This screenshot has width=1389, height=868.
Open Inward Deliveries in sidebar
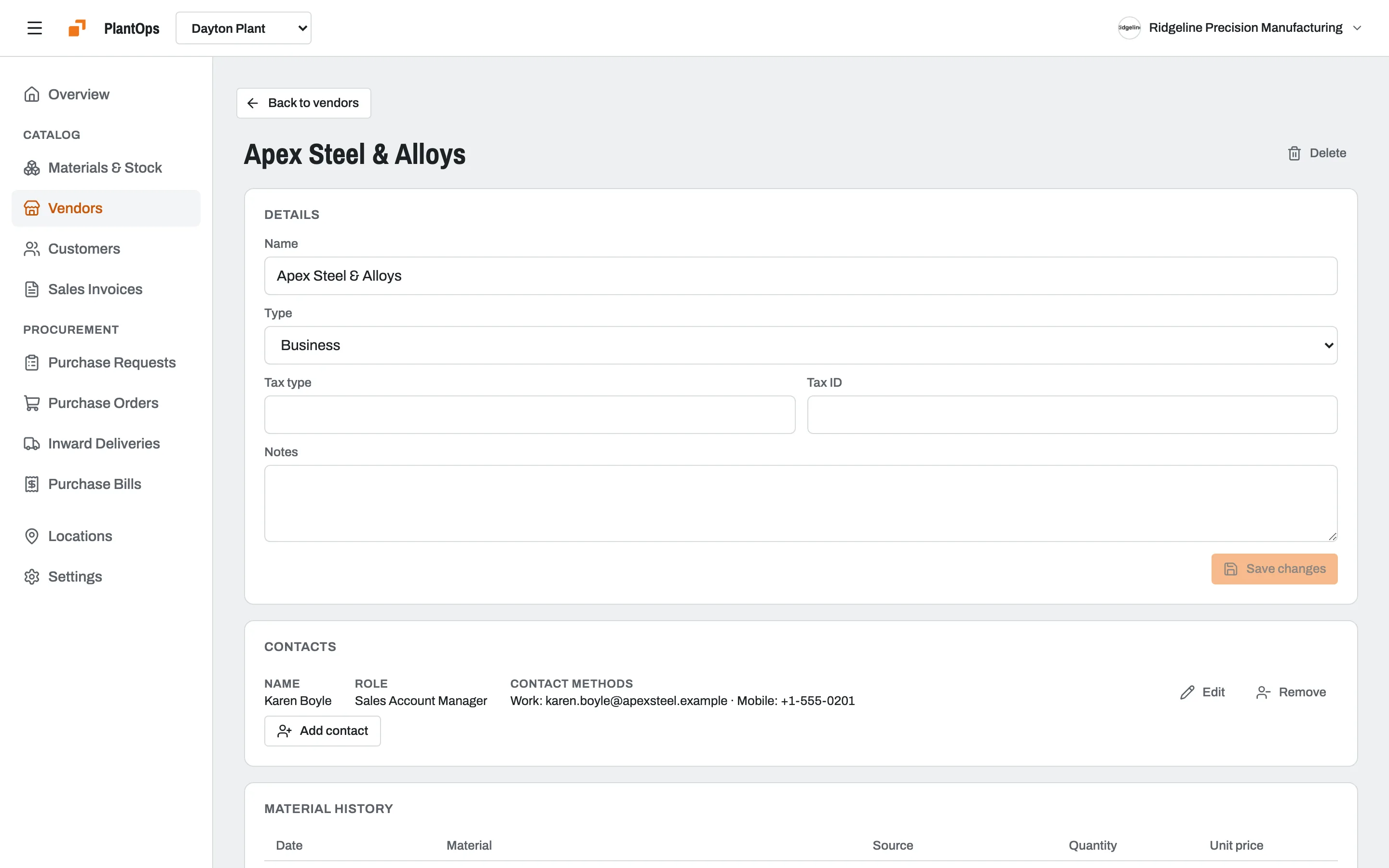[x=106, y=444]
